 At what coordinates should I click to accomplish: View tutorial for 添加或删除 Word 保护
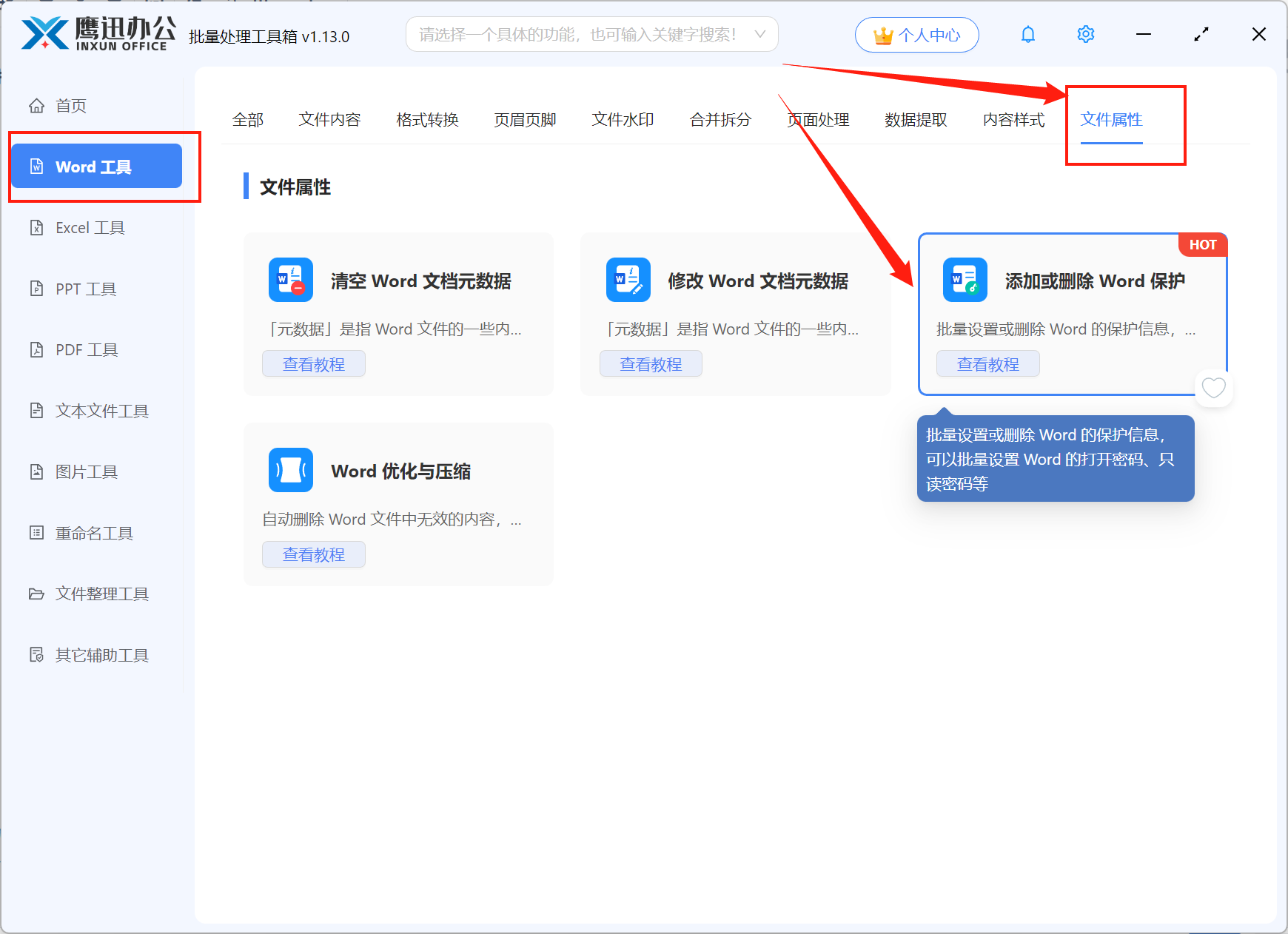point(988,364)
